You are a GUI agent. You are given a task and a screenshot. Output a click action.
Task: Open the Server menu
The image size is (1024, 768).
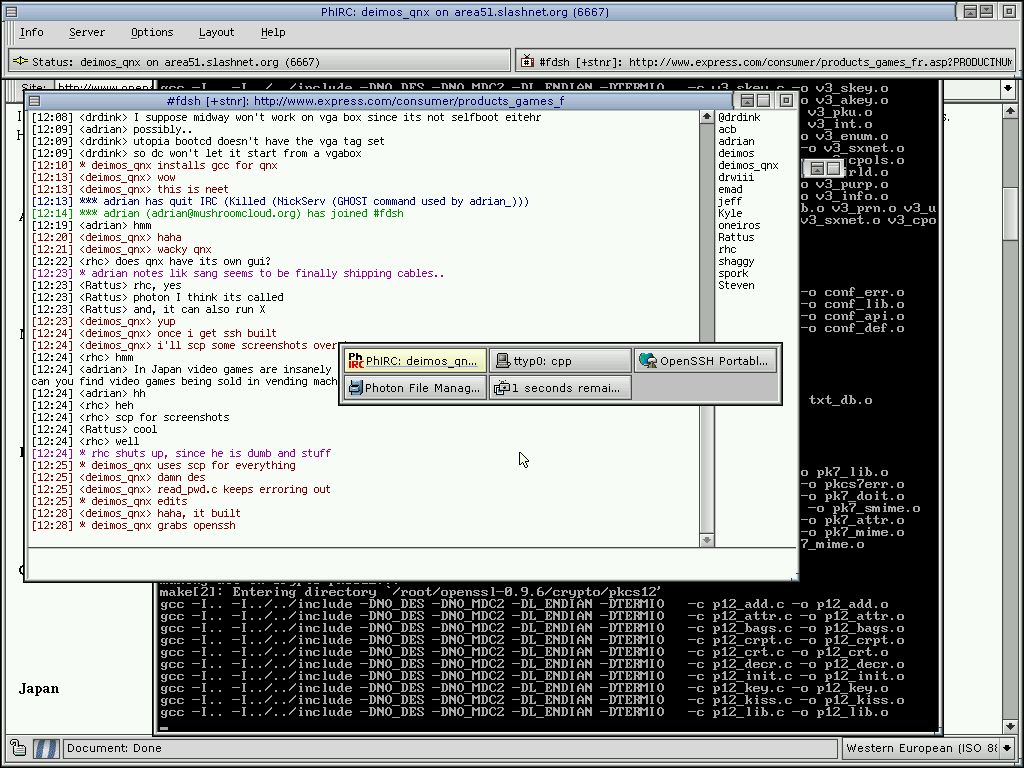point(87,32)
